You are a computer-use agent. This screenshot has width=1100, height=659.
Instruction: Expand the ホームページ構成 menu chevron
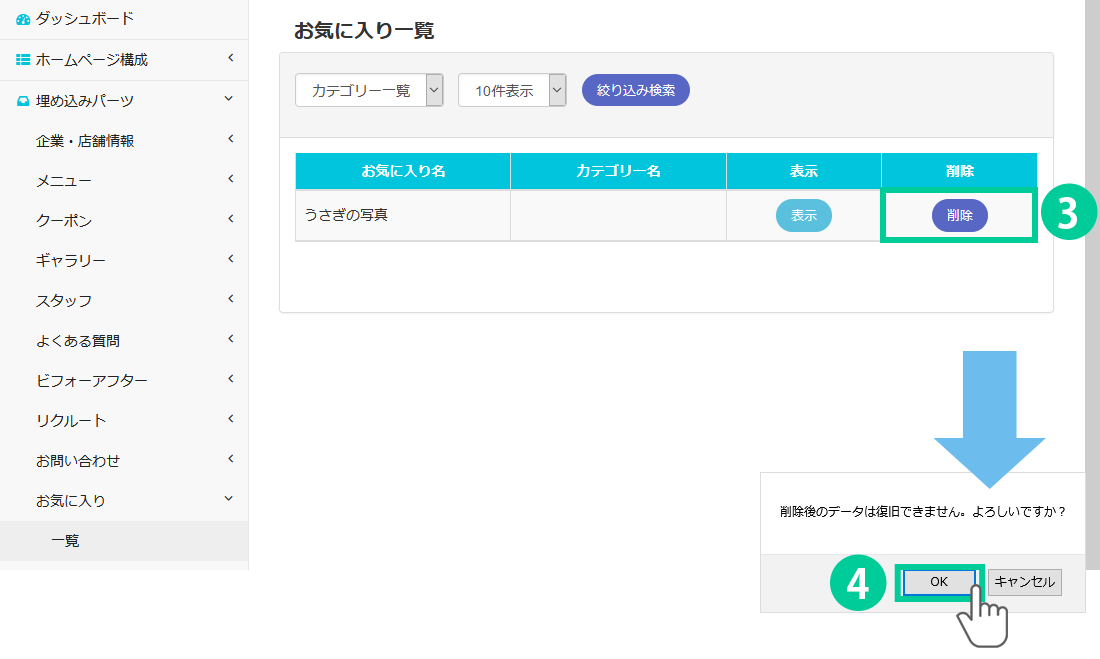click(230, 59)
